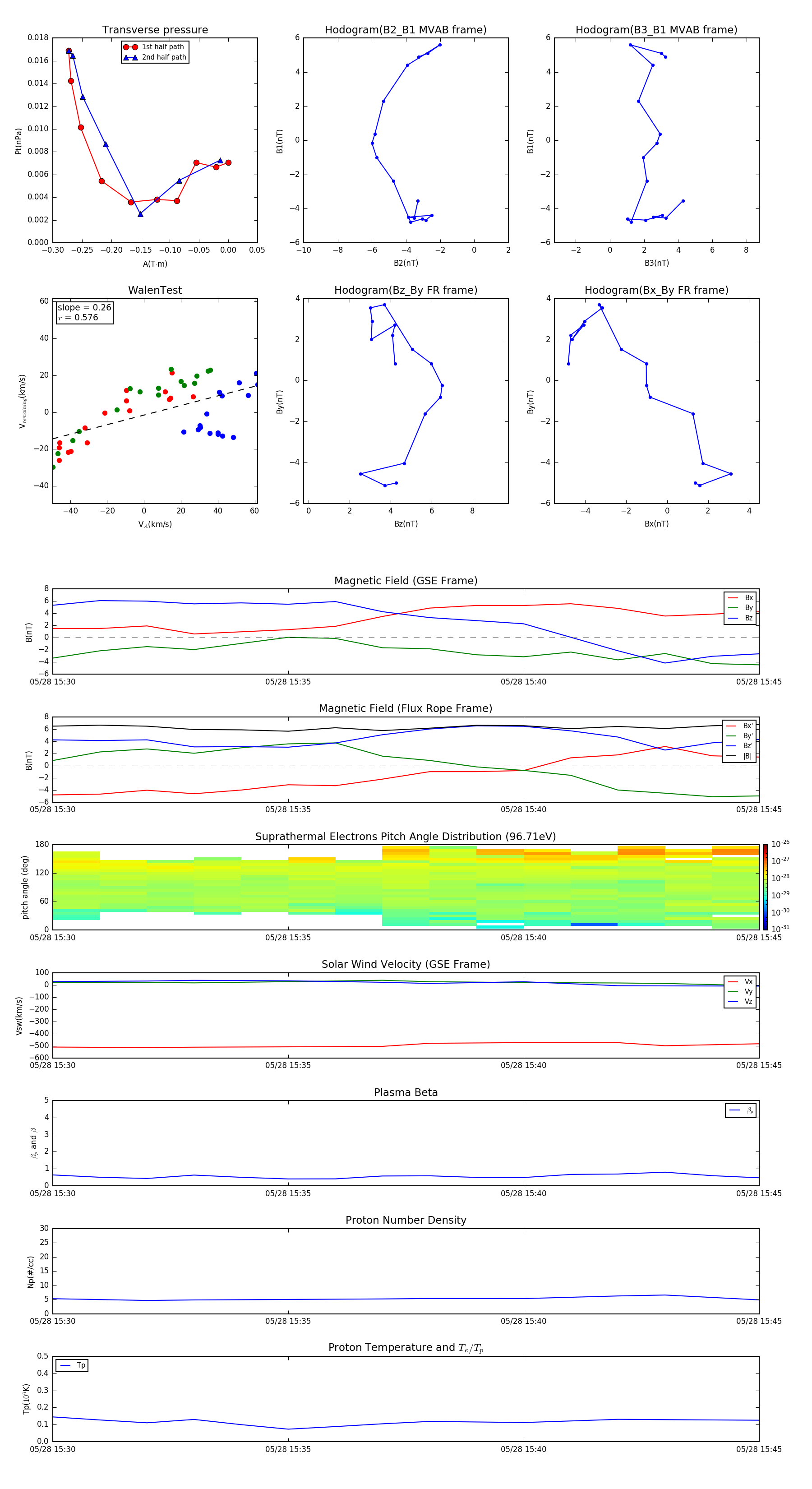Select the "05/28 15:45" tick under Proton Temperature

click(759, 1450)
